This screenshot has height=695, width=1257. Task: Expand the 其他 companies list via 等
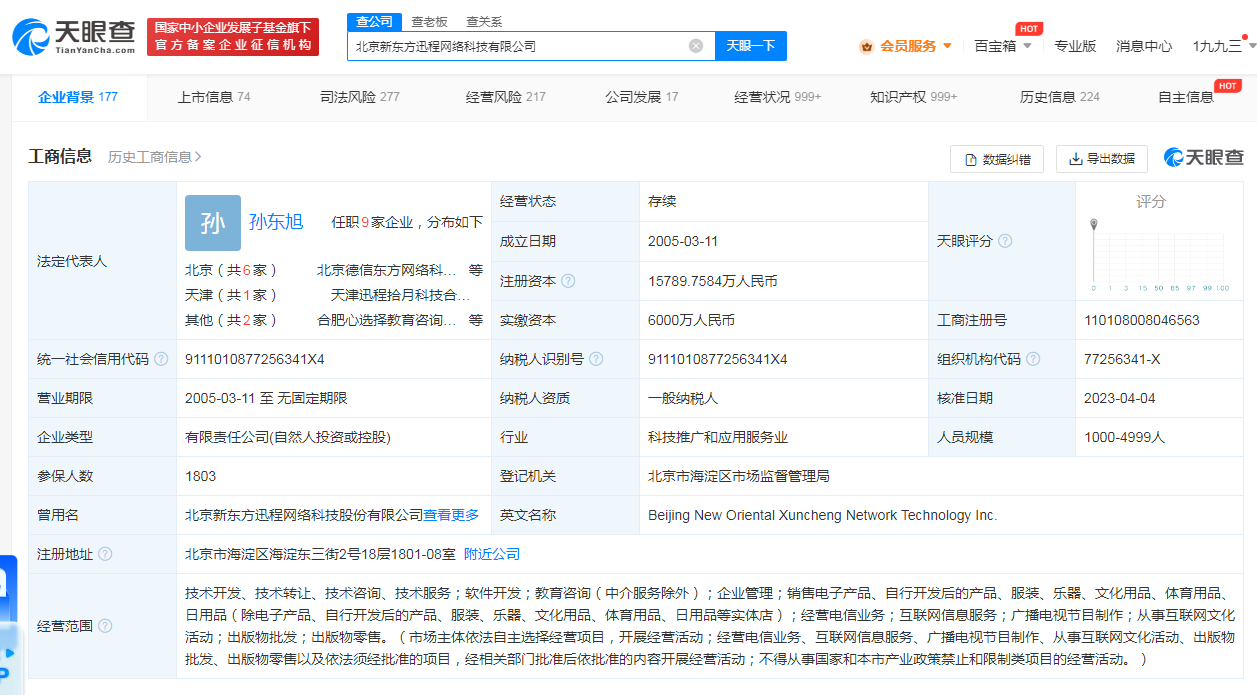(x=476, y=320)
